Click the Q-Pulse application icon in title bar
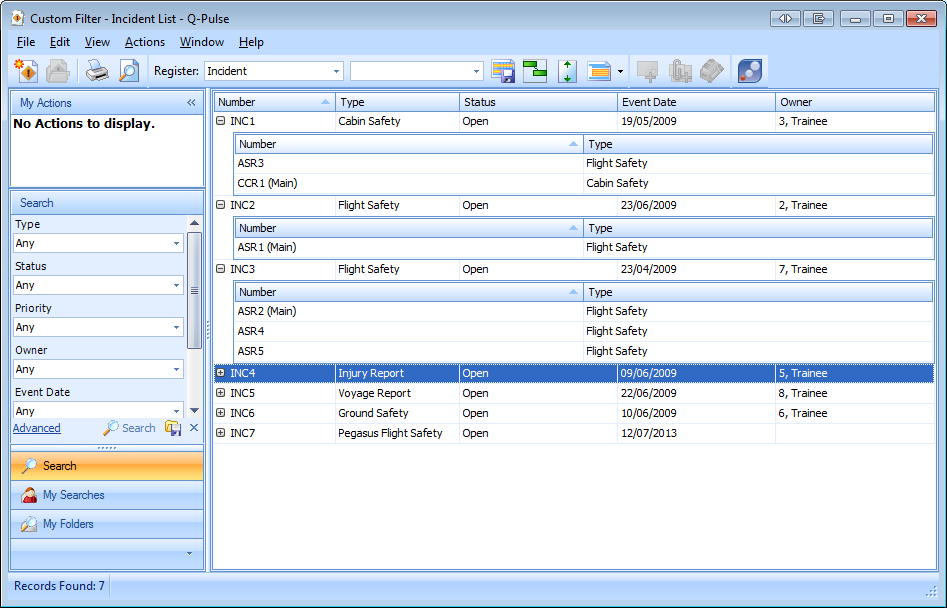The height and width of the screenshot is (608, 947). 18,18
